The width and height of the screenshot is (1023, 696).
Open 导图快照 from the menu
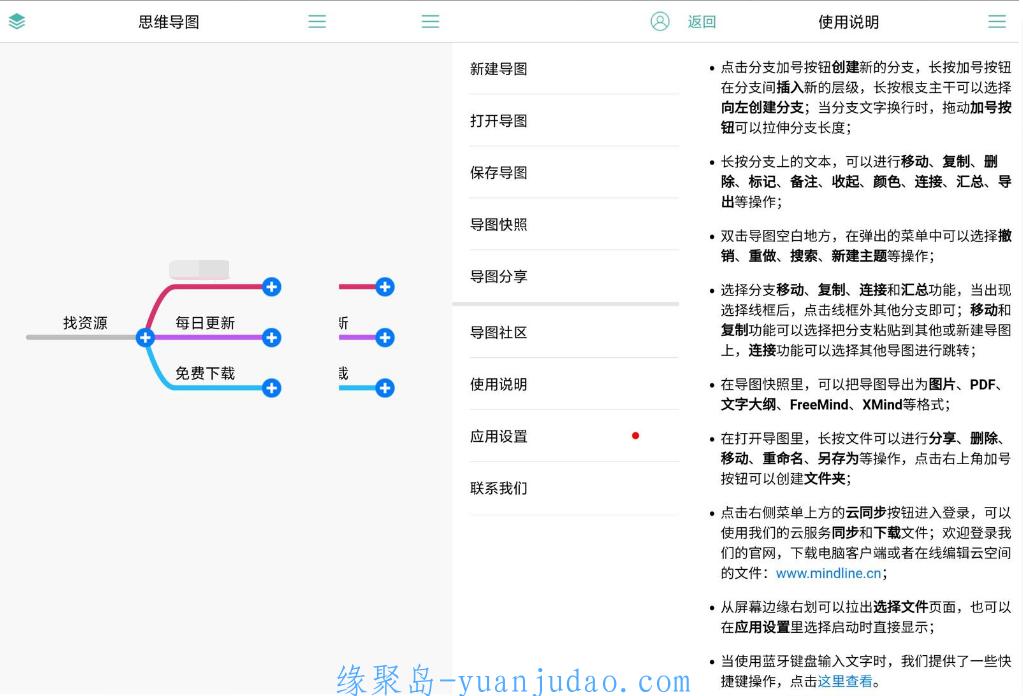[x=499, y=225]
